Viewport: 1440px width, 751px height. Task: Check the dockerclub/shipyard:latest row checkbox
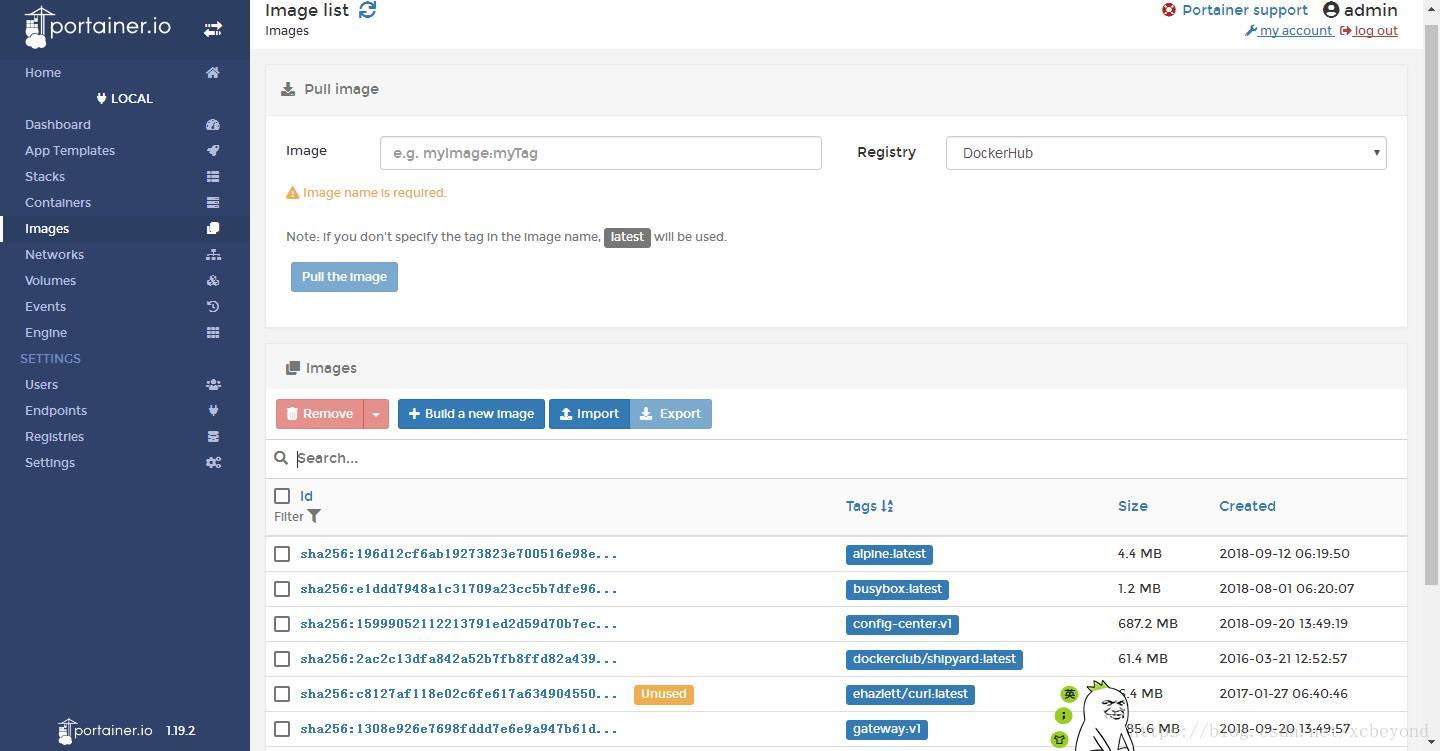(x=282, y=659)
